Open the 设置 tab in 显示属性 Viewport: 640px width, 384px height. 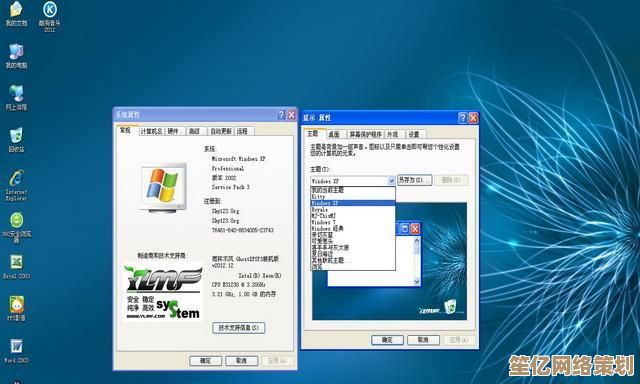414,134
